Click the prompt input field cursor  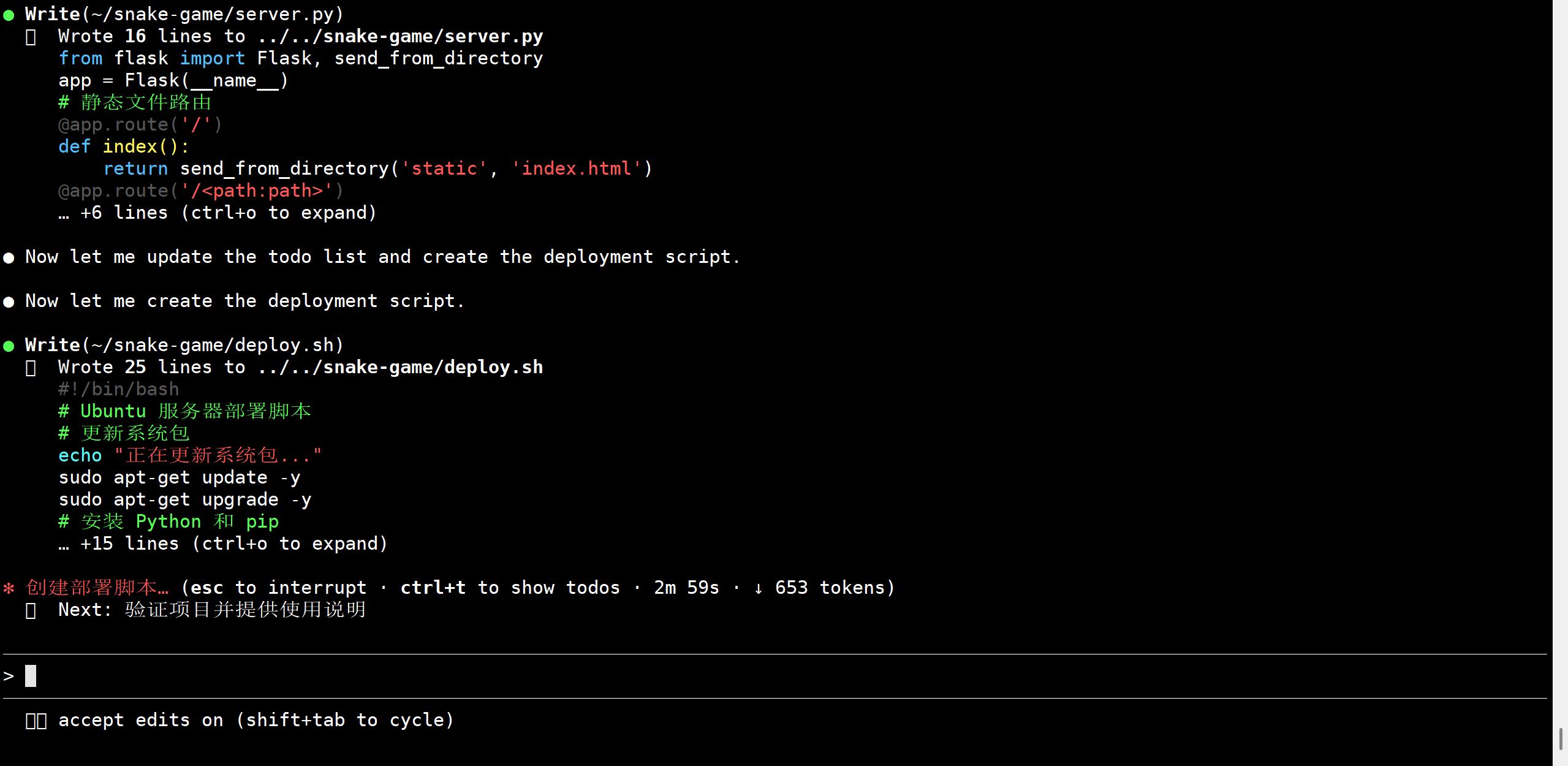(x=31, y=676)
